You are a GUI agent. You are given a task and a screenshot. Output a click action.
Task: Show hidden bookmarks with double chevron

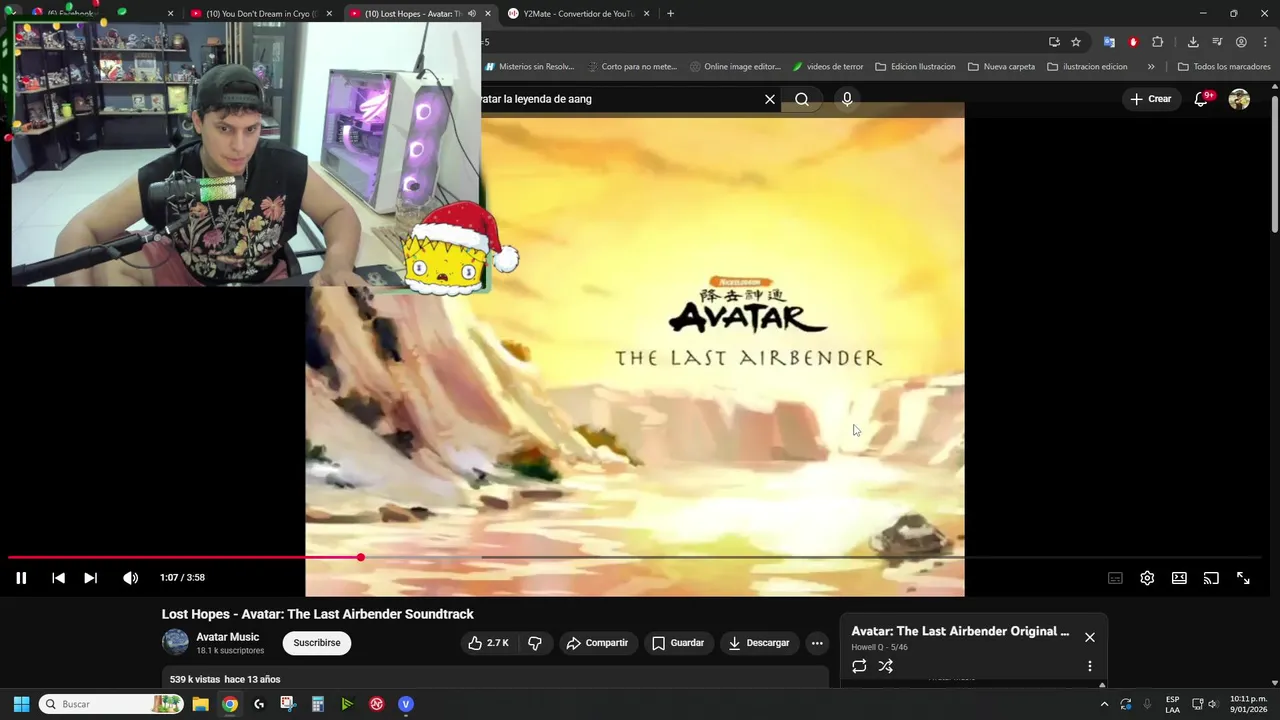point(1151,67)
